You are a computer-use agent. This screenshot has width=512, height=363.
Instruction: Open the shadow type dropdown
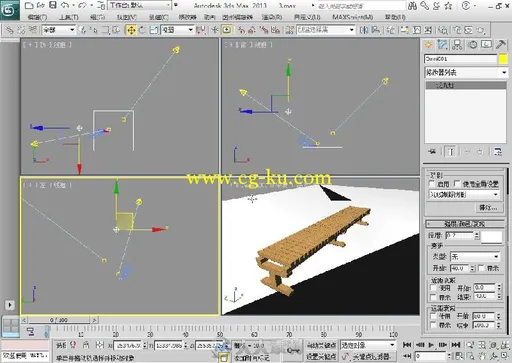(x=464, y=194)
